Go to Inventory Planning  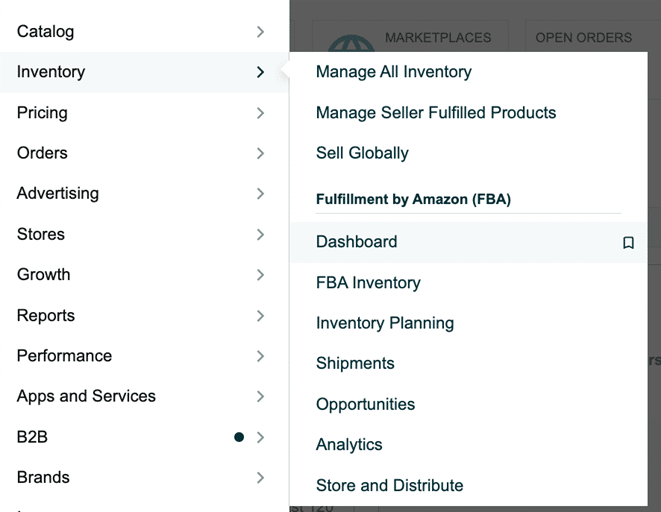[x=385, y=323]
